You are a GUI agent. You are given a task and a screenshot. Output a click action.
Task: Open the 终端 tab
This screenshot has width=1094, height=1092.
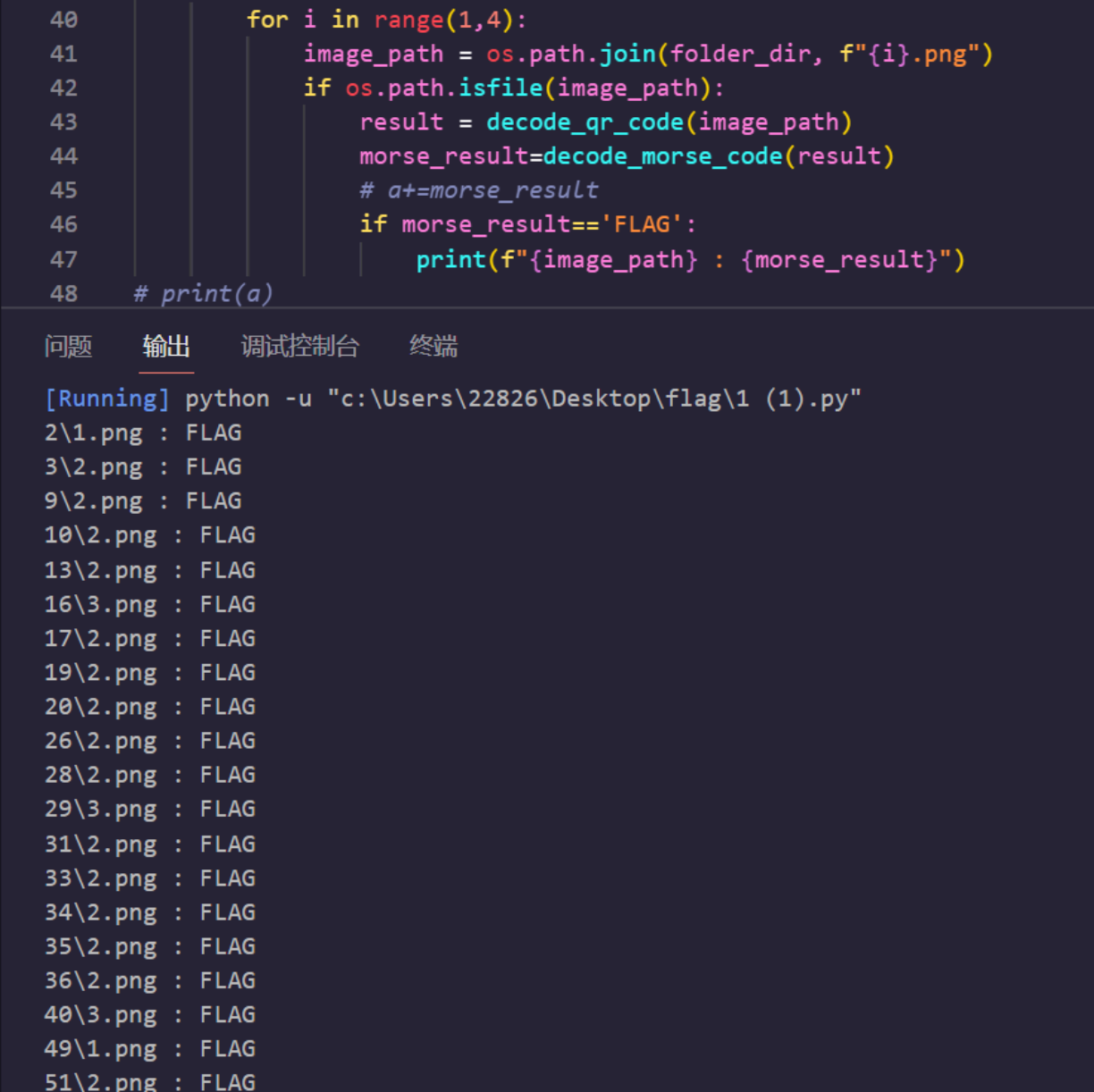(433, 346)
